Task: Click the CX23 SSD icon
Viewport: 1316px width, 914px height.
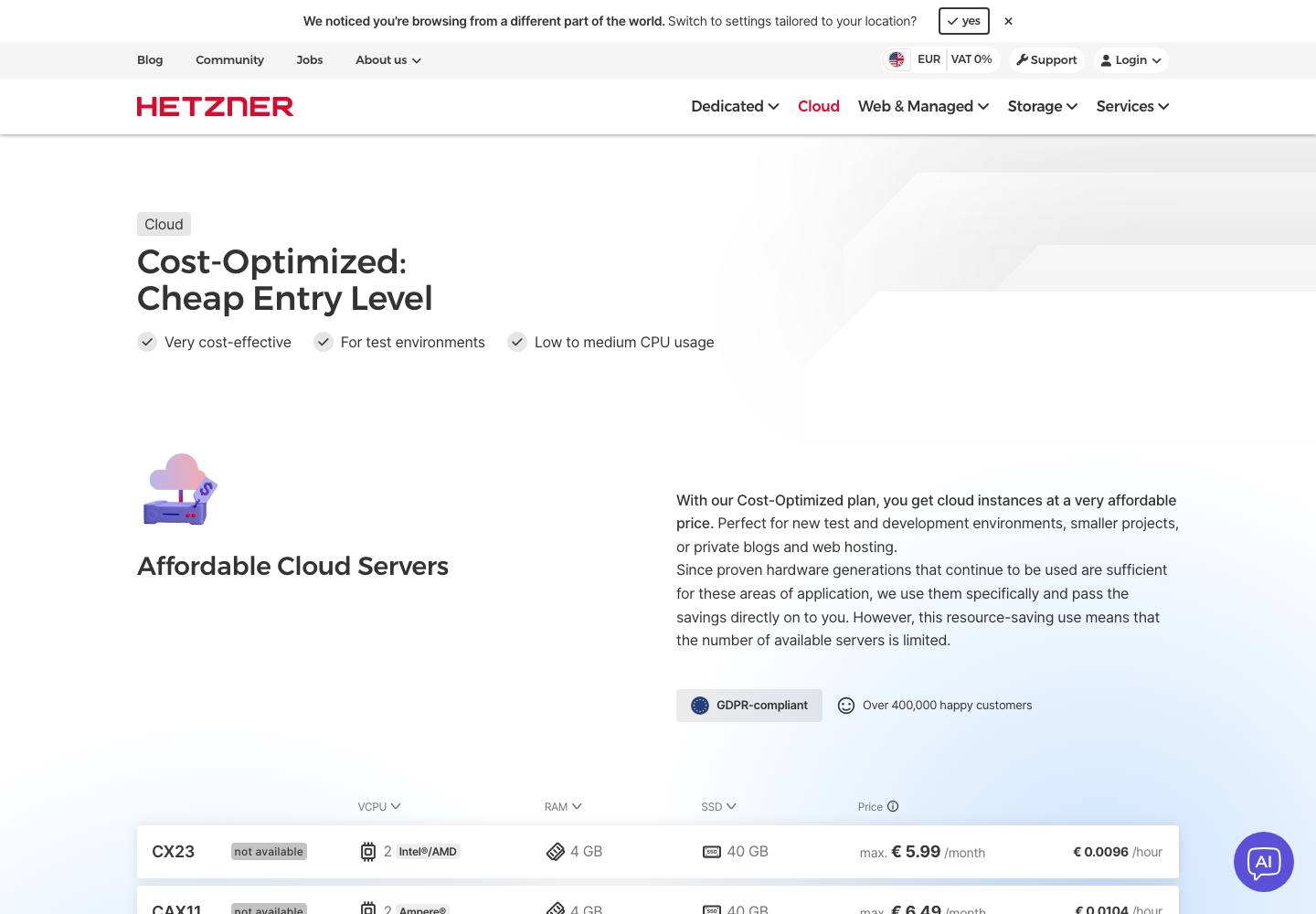Action: 711,852
